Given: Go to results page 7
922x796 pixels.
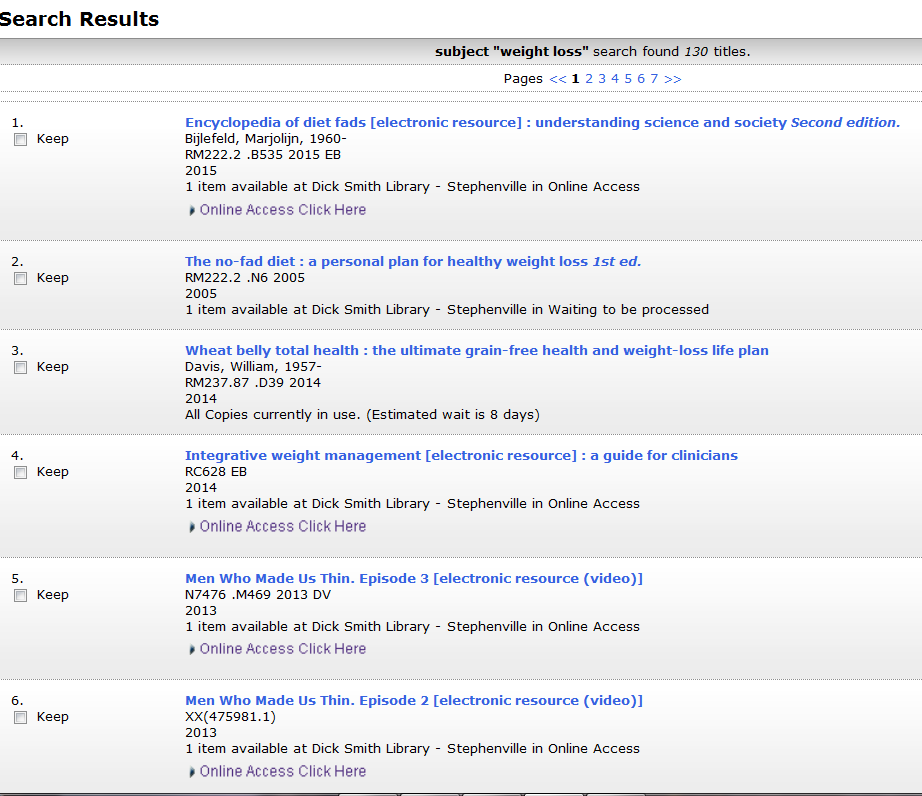Looking at the screenshot, I should tap(654, 79).
